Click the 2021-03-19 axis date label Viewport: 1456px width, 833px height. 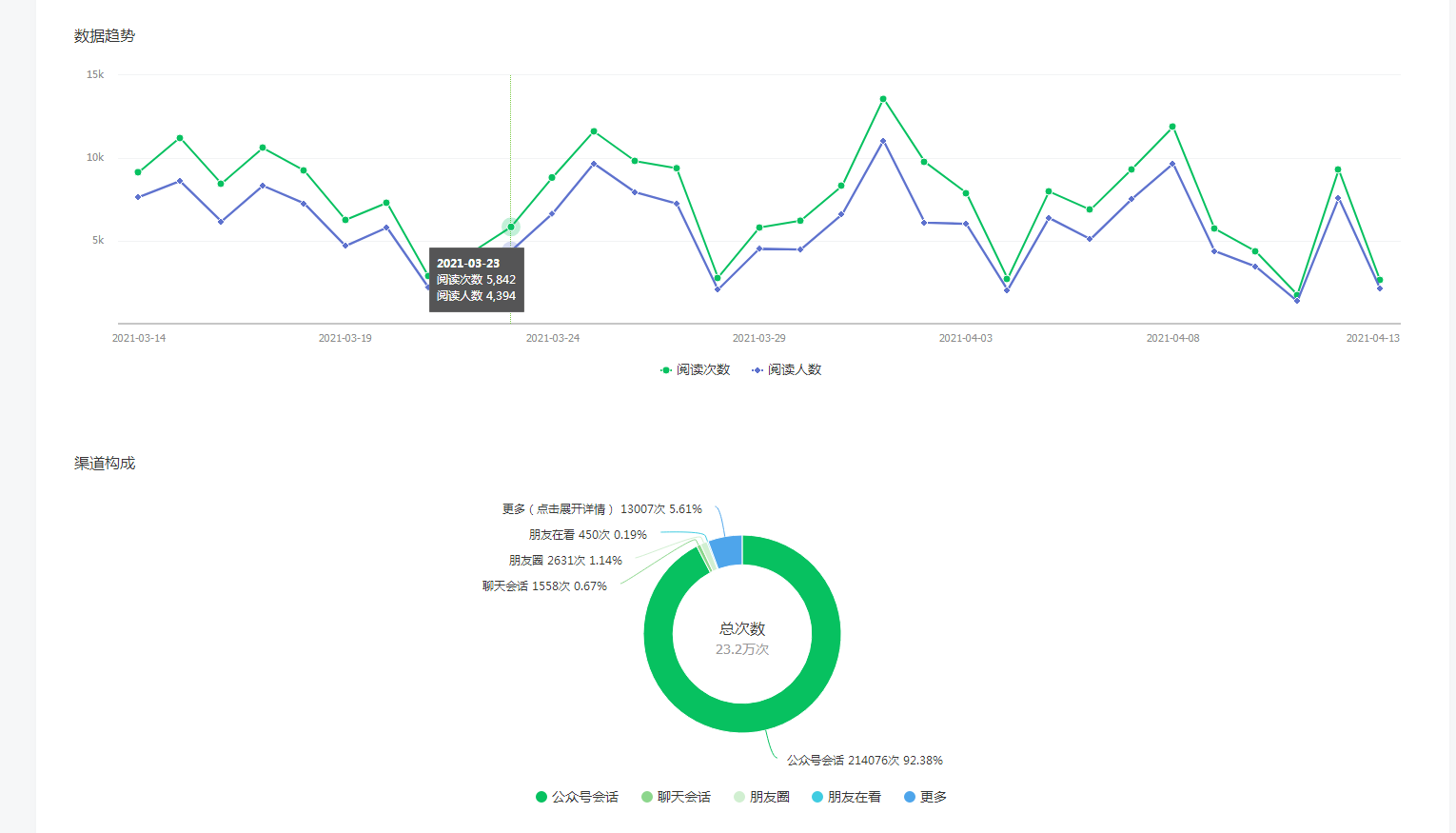click(345, 338)
